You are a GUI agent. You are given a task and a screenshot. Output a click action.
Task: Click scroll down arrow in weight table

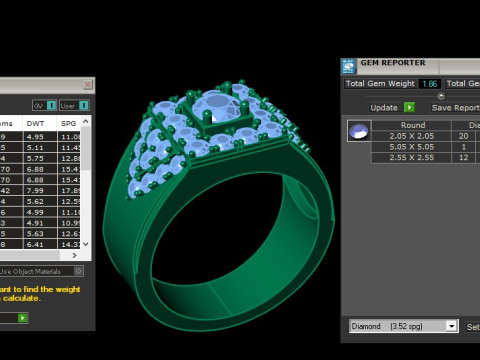click(86, 244)
